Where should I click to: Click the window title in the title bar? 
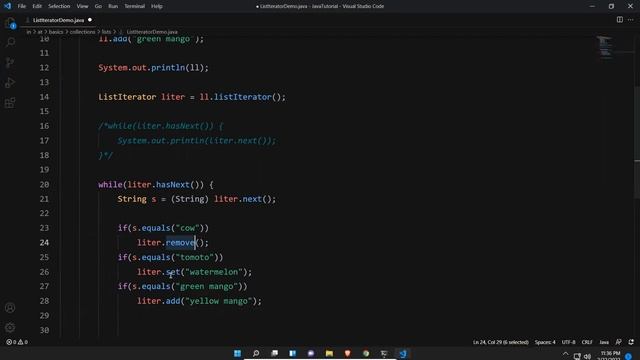320,6
